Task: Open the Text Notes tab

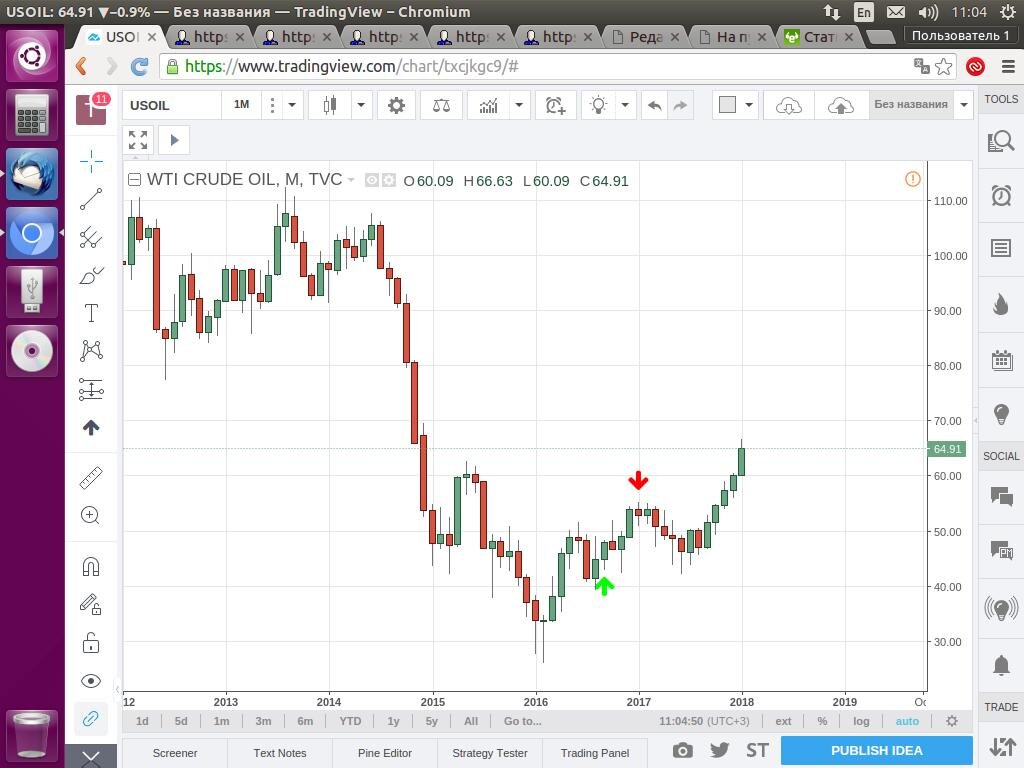Action: (x=280, y=753)
